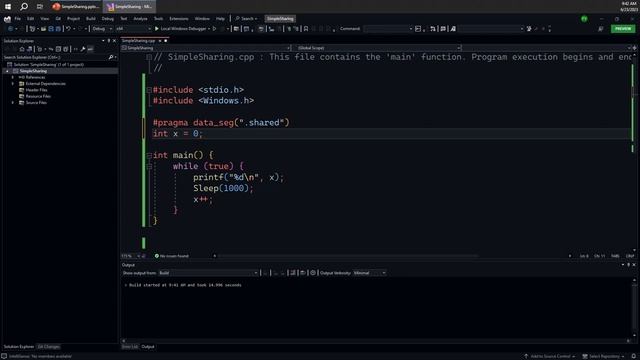Click the Task View taskbar icon
This screenshot has width=640, height=360.
click(x=40, y=6)
